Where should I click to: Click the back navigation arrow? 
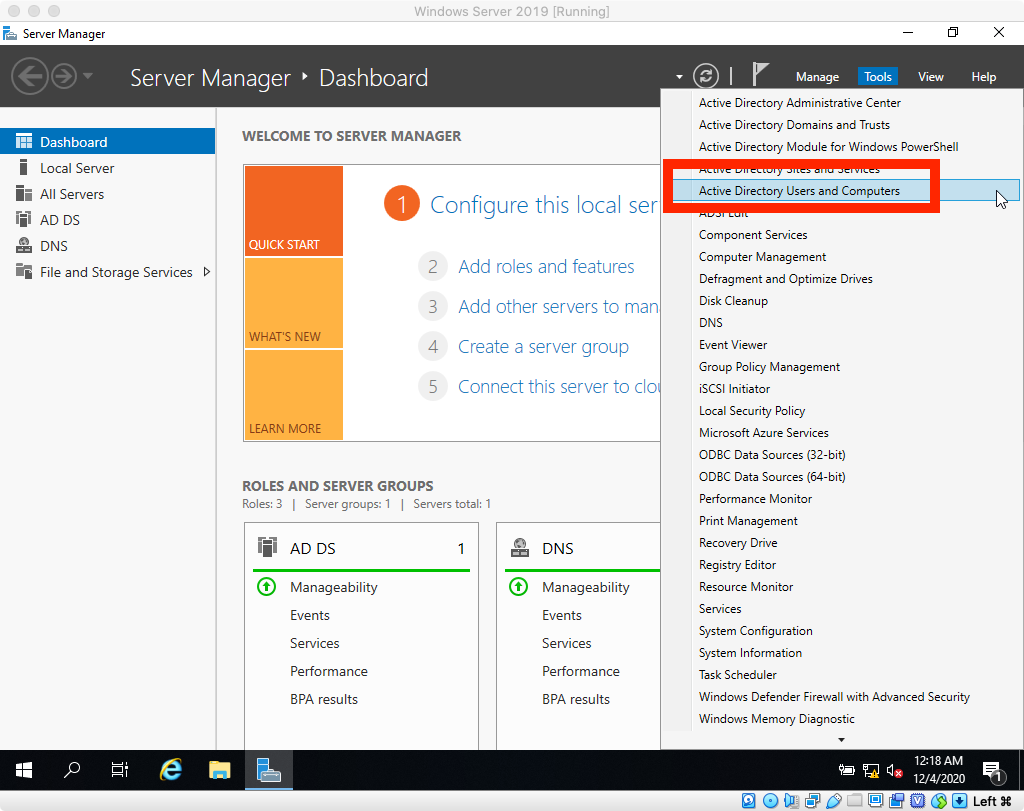[x=29, y=76]
